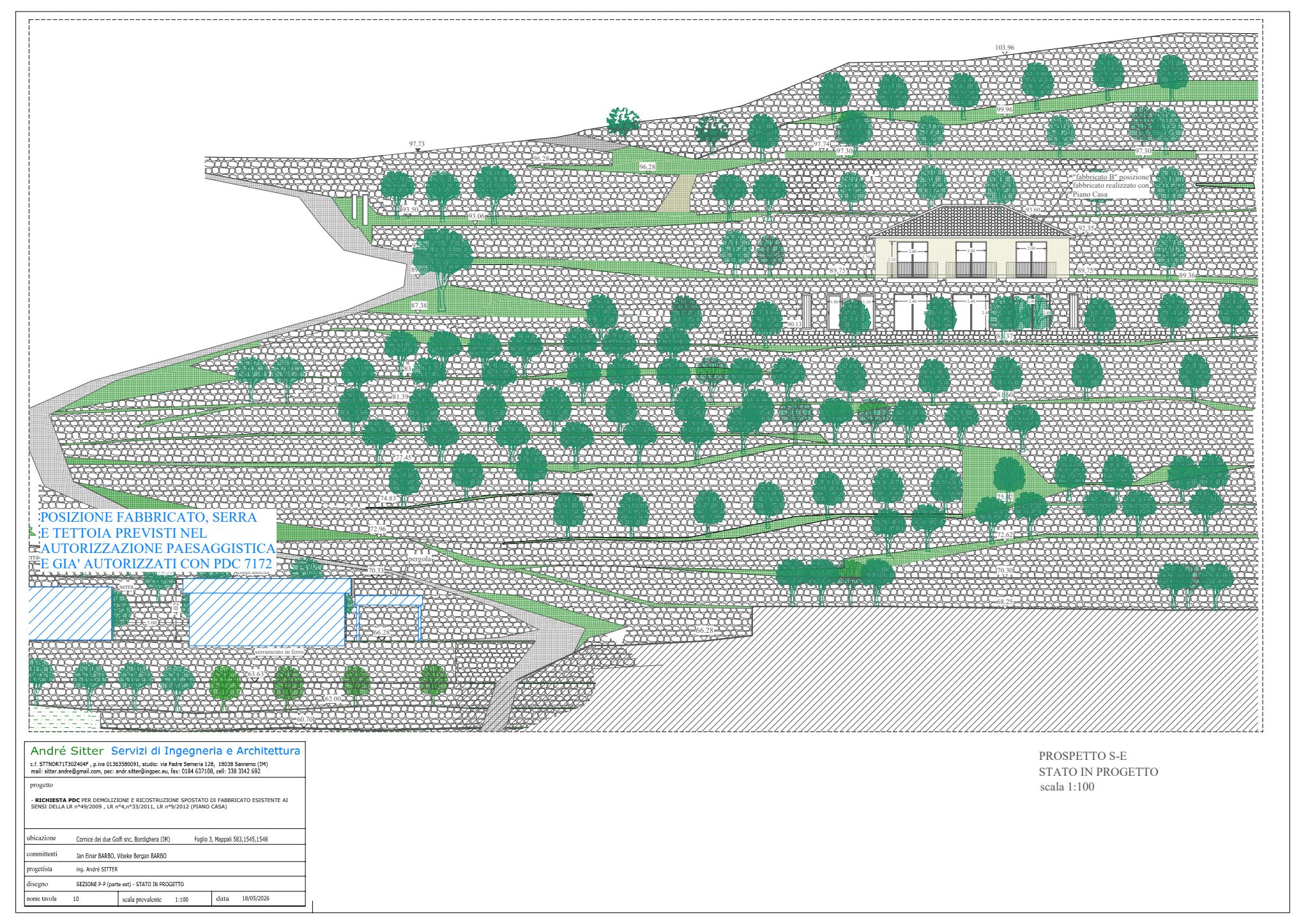Image resolution: width=1308 pixels, height=924 pixels.
Task: Click the 103.96 elevation marker at hilltop
Action: [x=1005, y=48]
